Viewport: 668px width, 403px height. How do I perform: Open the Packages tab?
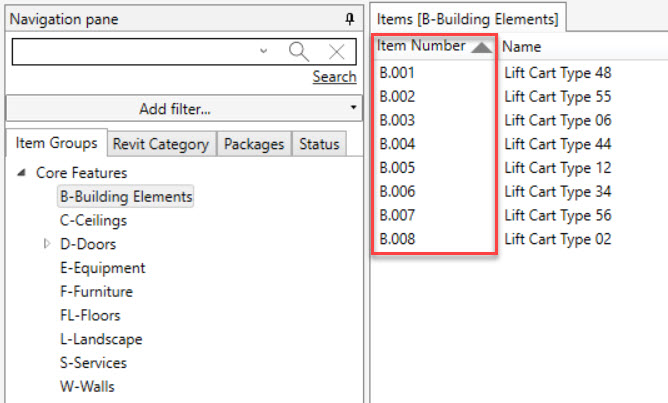[x=254, y=144]
